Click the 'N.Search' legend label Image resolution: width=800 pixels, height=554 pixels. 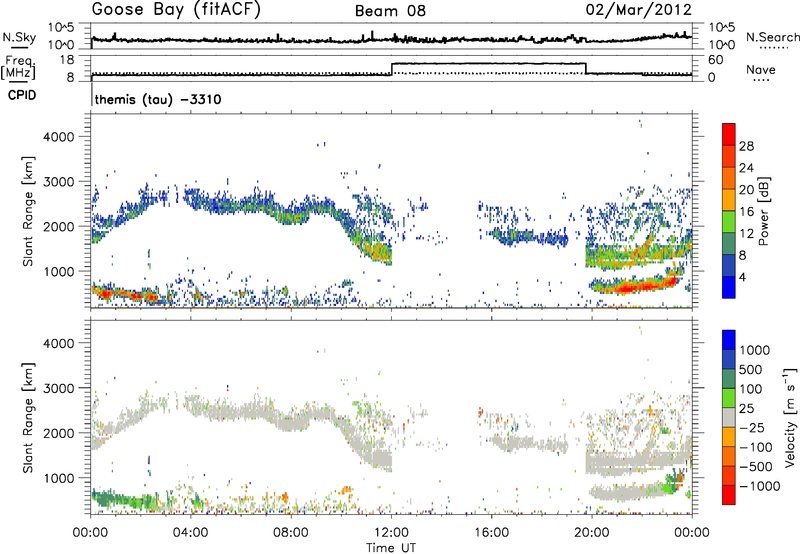pos(772,37)
